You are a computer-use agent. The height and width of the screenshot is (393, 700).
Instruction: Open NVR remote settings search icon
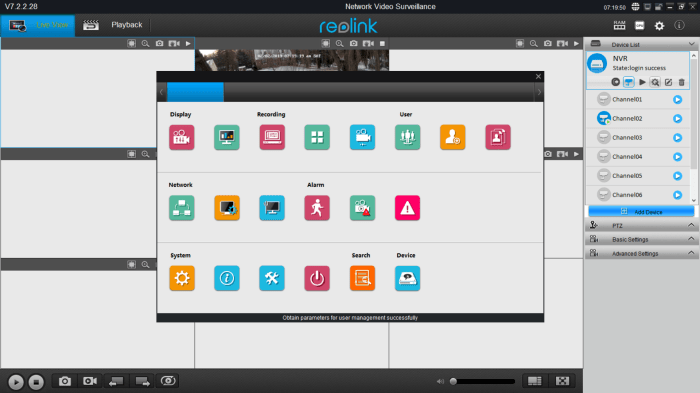coord(655,82)
